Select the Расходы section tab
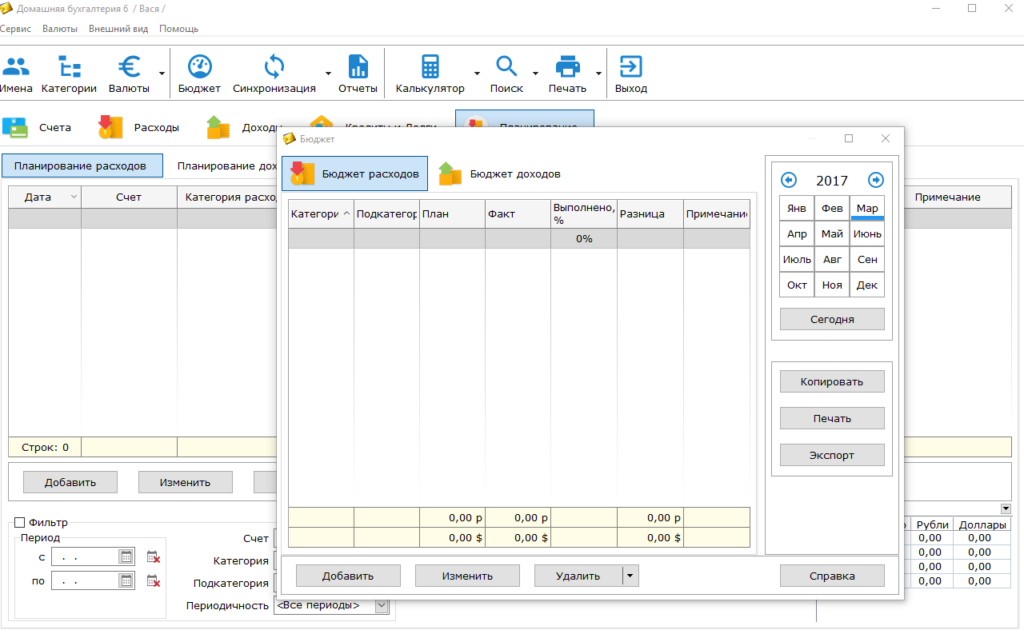Screen dimensions: 1024x634 click(x=138, y=127)
